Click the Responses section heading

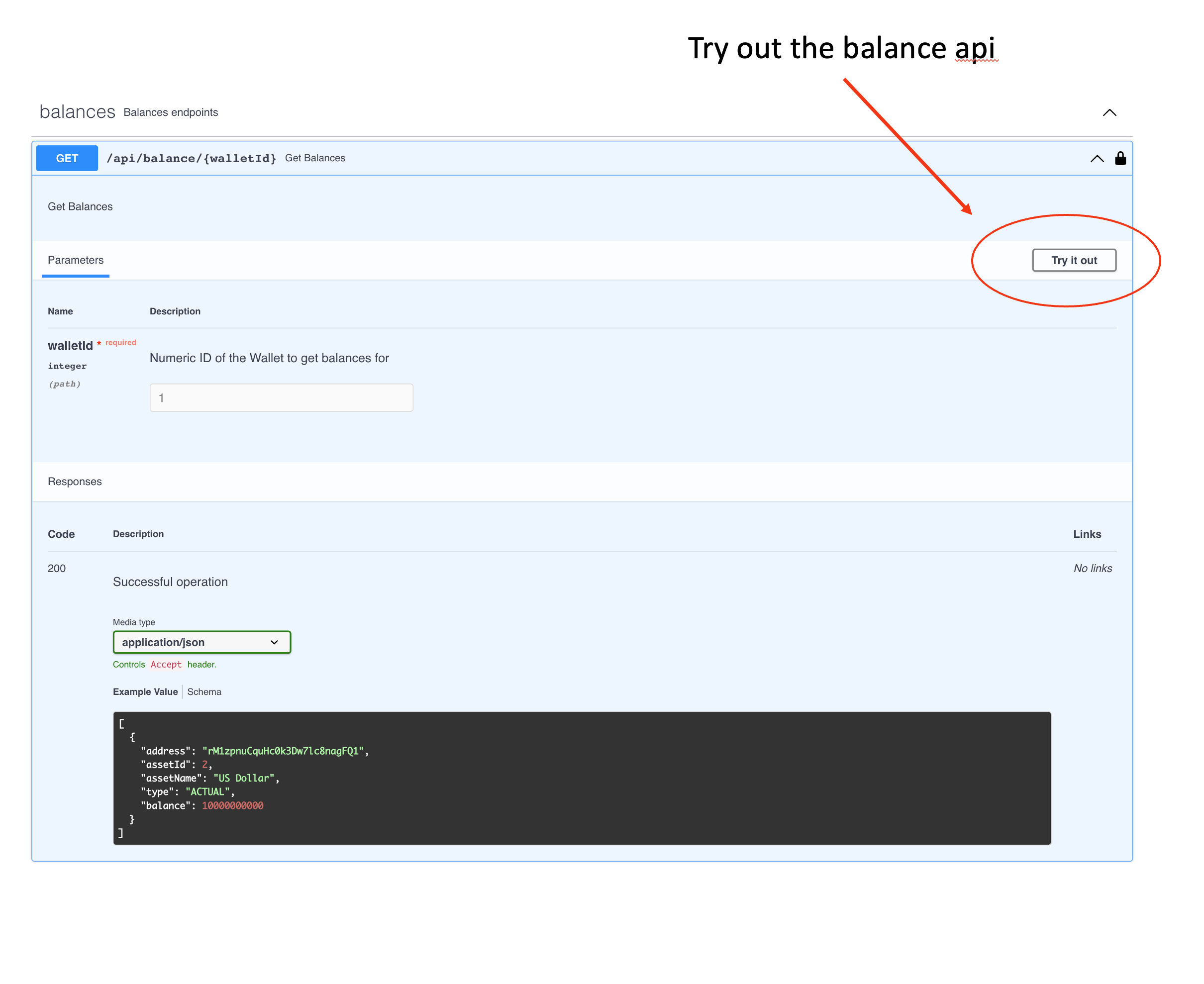tap(75, 481)
